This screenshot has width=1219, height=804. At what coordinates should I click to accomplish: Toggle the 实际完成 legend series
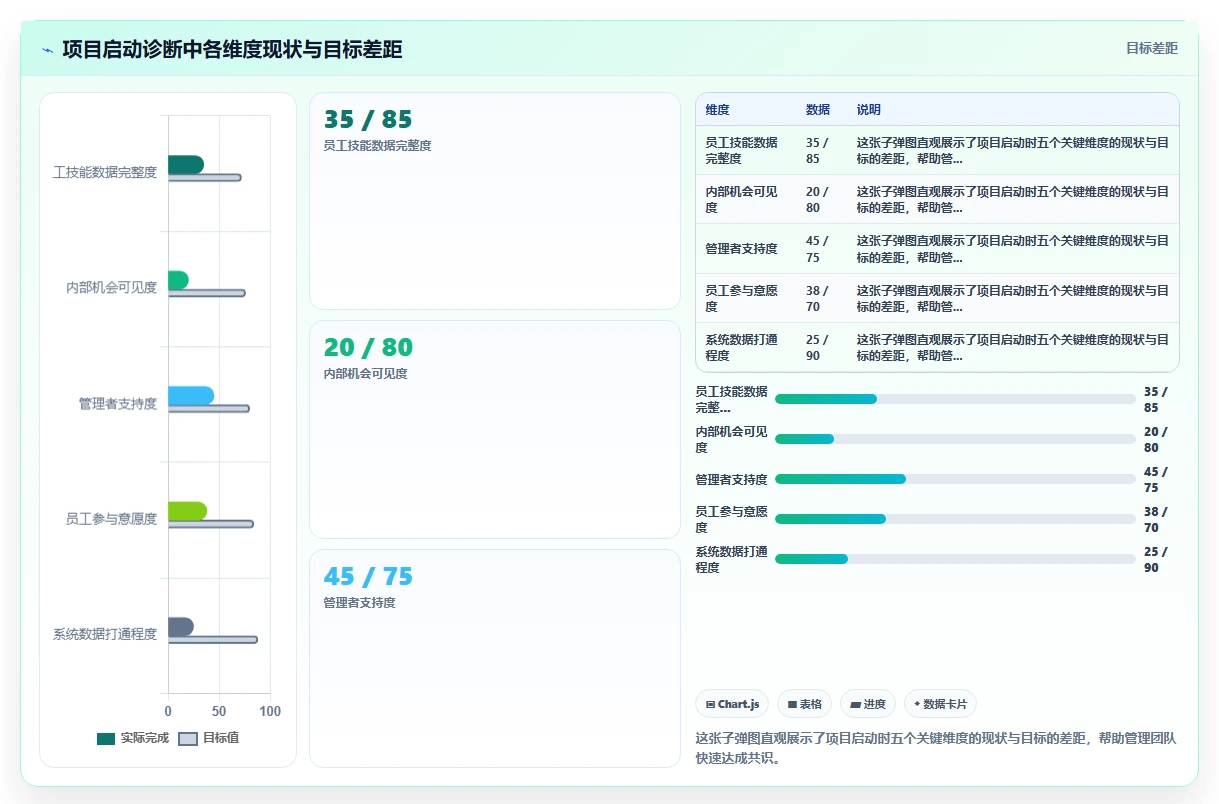(132, 738)
